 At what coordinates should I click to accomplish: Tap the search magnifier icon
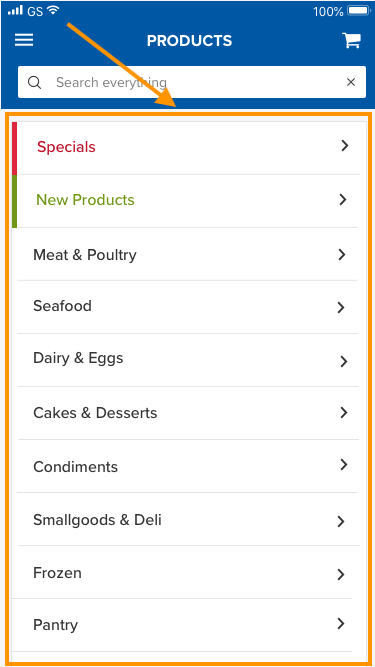[34, 82]
